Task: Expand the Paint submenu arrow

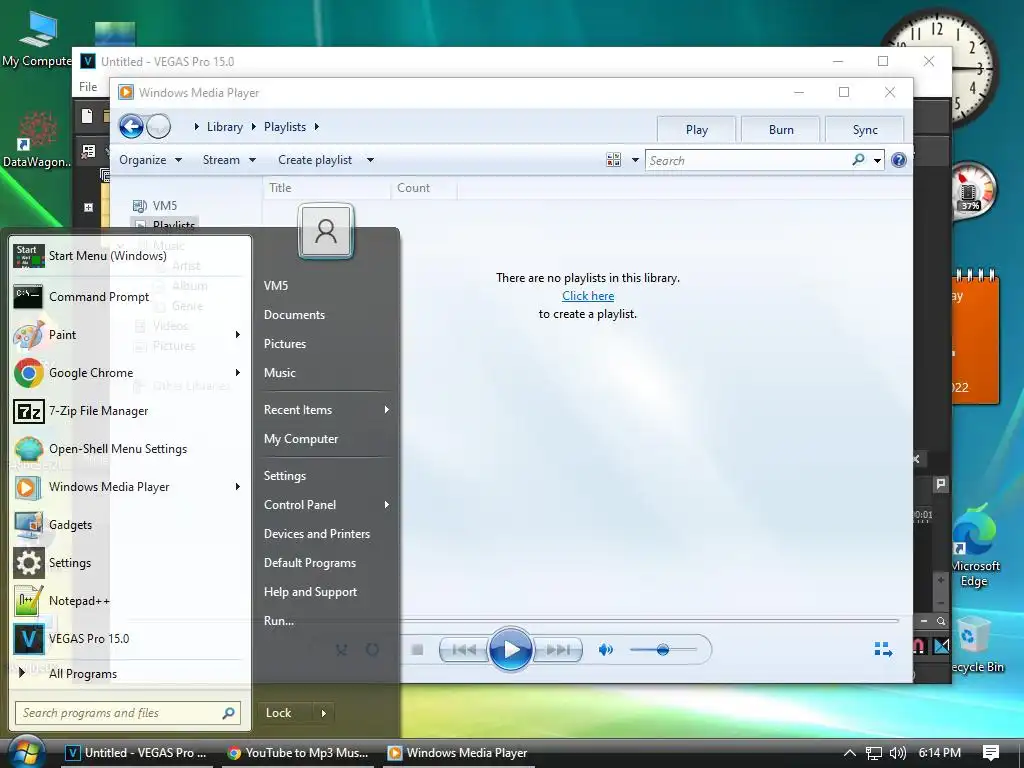Action: [238, 334]
